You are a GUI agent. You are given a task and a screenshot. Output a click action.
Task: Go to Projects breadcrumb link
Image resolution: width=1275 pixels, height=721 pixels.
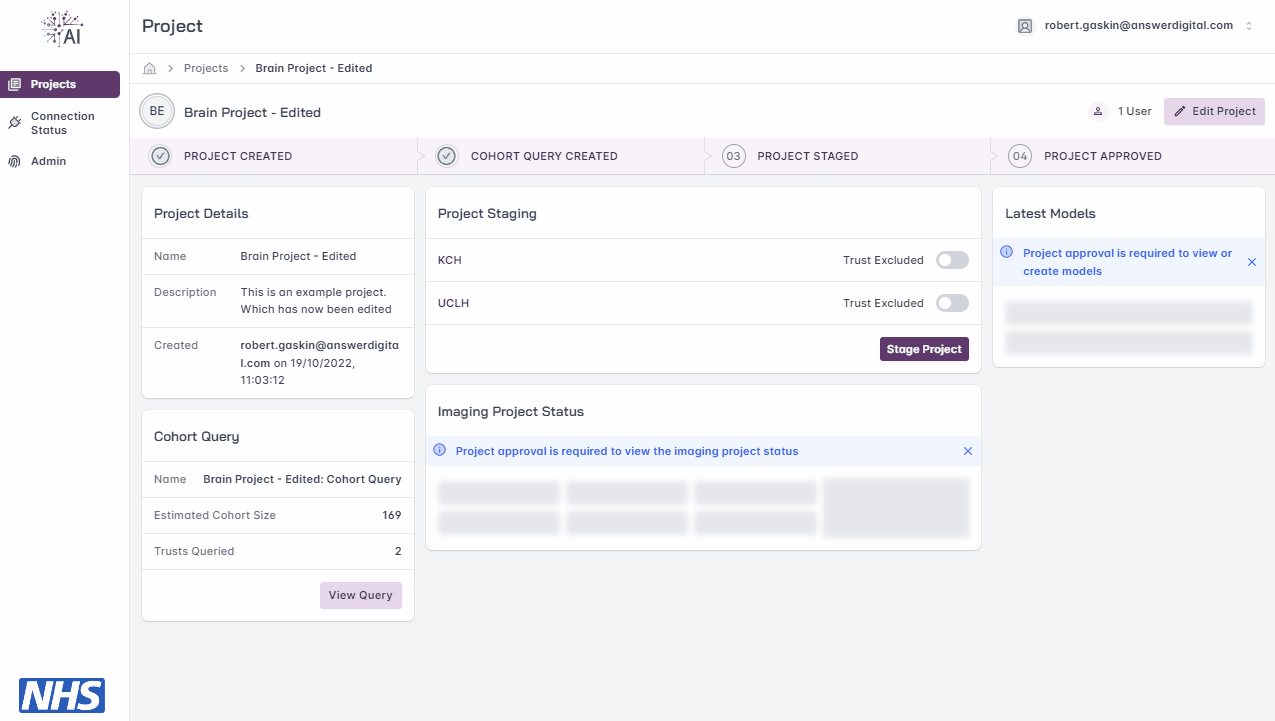pos(206,68)
